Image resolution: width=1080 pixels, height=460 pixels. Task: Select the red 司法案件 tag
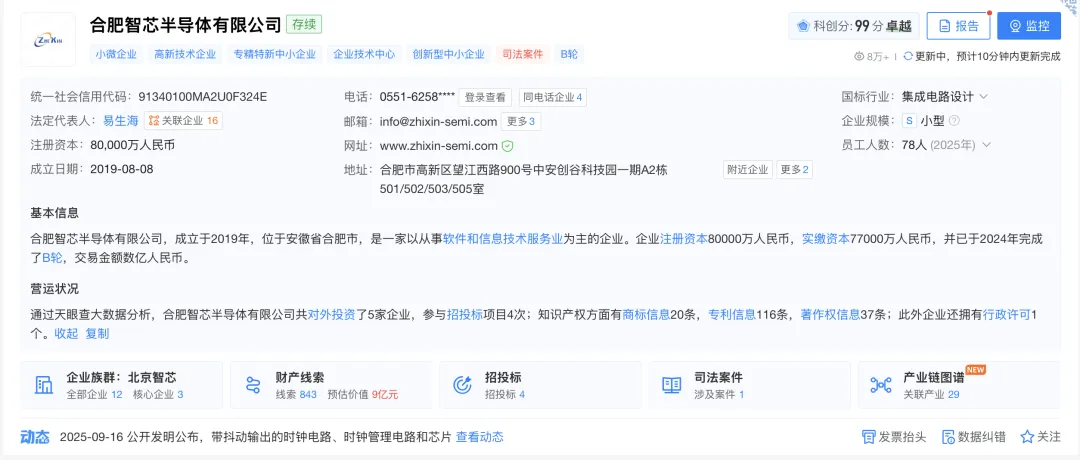(523, 54)
